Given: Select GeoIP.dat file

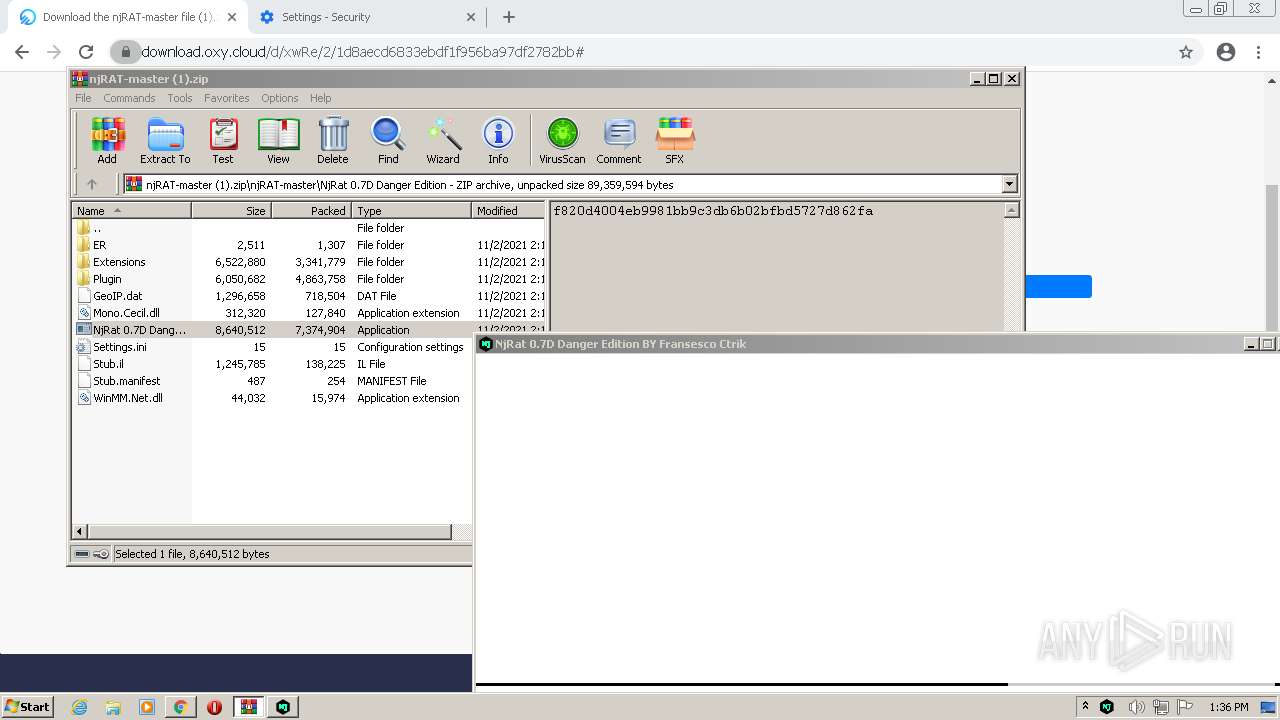Looking at the screenshot, I should (308, 296).
